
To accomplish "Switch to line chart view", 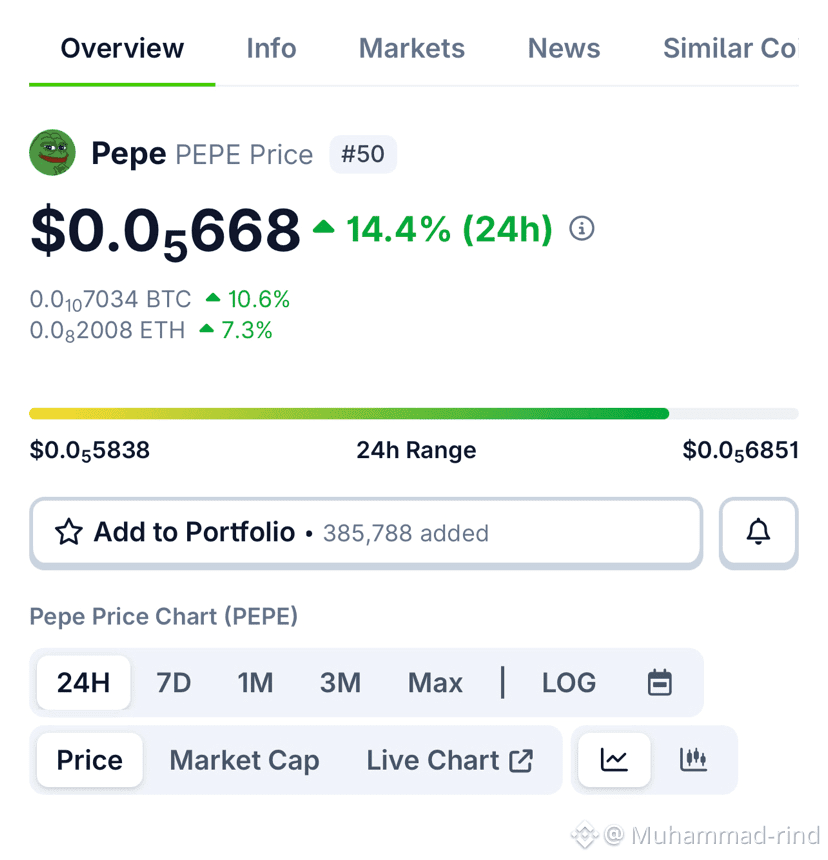I will pyautogui.click(x=614, y=760).
